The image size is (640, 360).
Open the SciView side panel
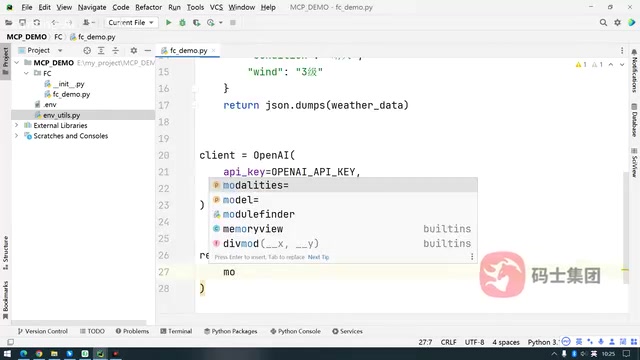point(634,162)
